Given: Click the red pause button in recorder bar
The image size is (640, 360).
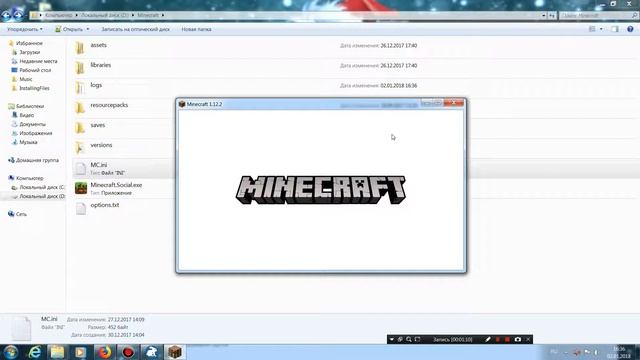Looking at the screenshot, I should (x=498, y=339).
